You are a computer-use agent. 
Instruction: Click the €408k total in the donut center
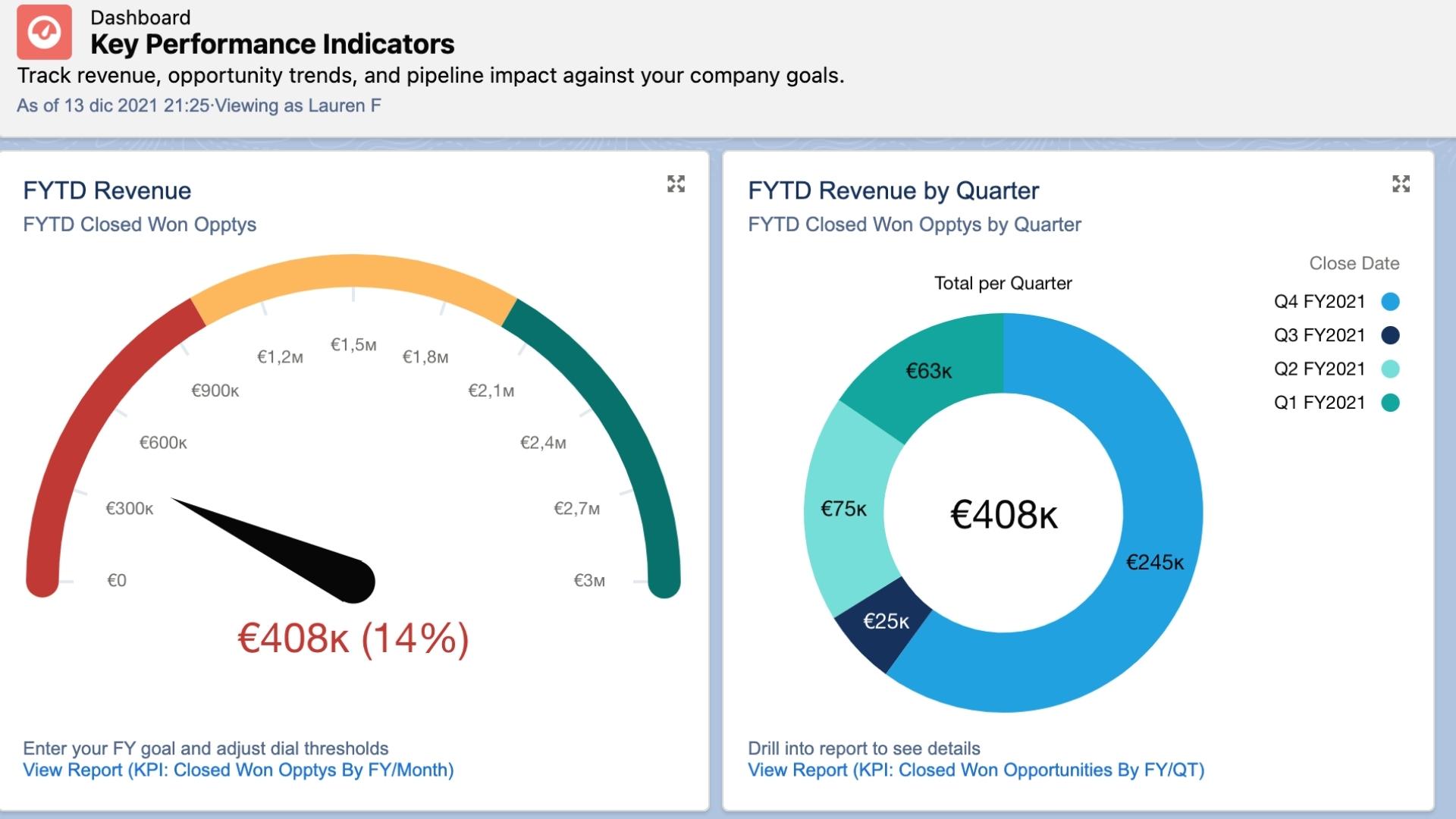(1004, 513)
